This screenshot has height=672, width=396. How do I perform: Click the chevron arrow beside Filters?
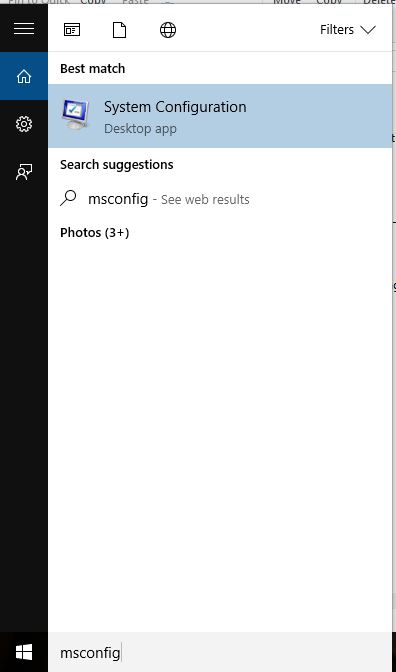(x=368, y=30)
